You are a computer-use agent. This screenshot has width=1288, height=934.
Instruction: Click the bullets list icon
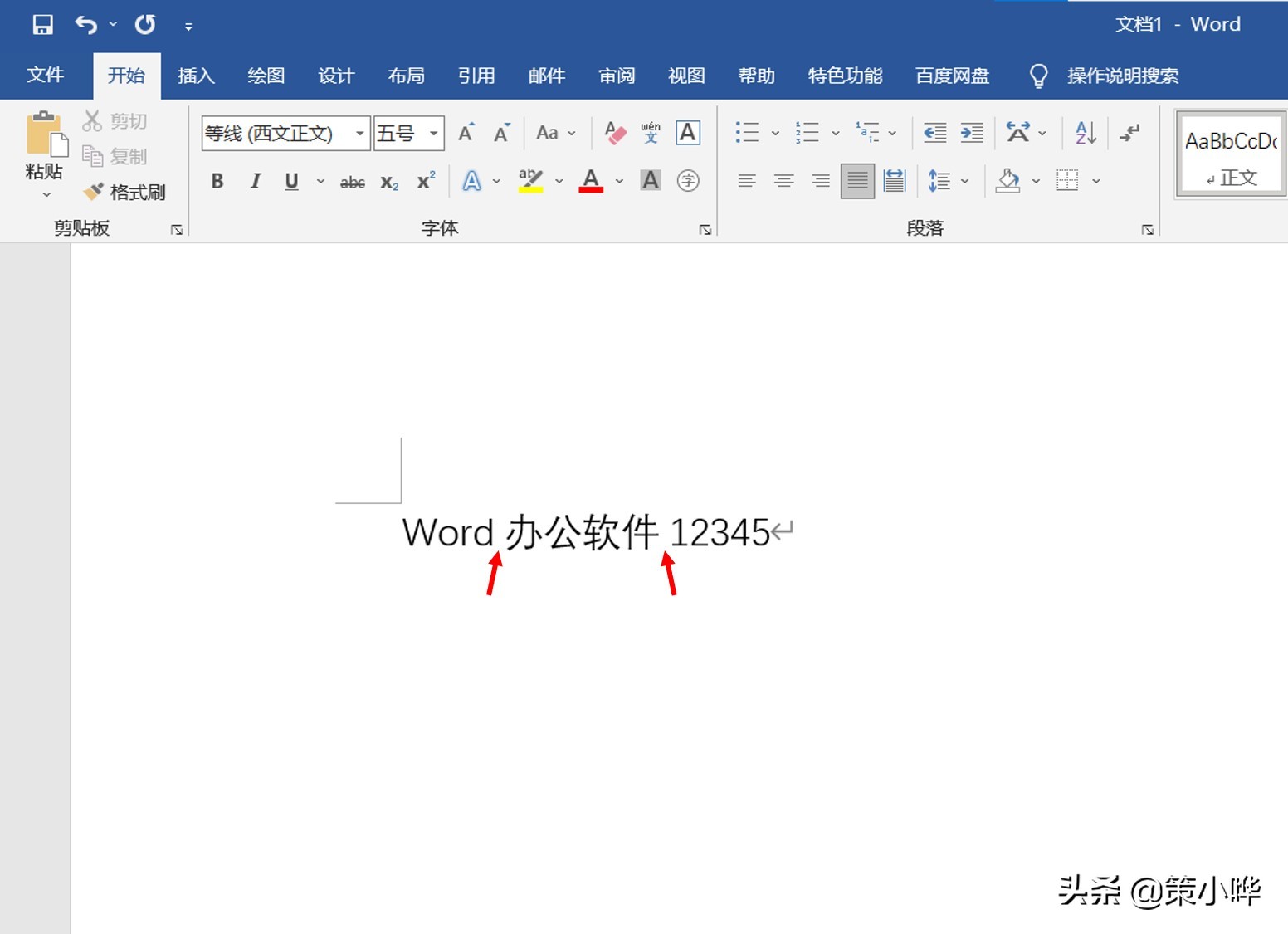click(747, 132)
